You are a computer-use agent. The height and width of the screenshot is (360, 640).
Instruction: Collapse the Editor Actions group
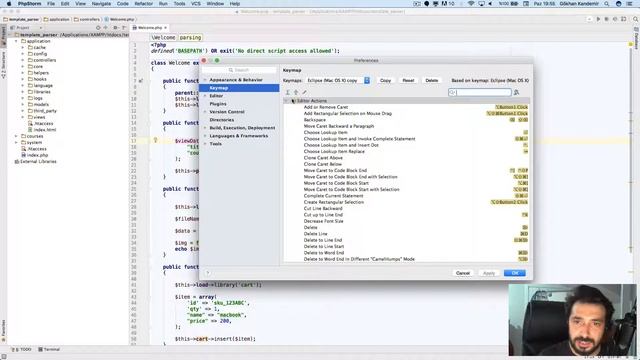286,101
